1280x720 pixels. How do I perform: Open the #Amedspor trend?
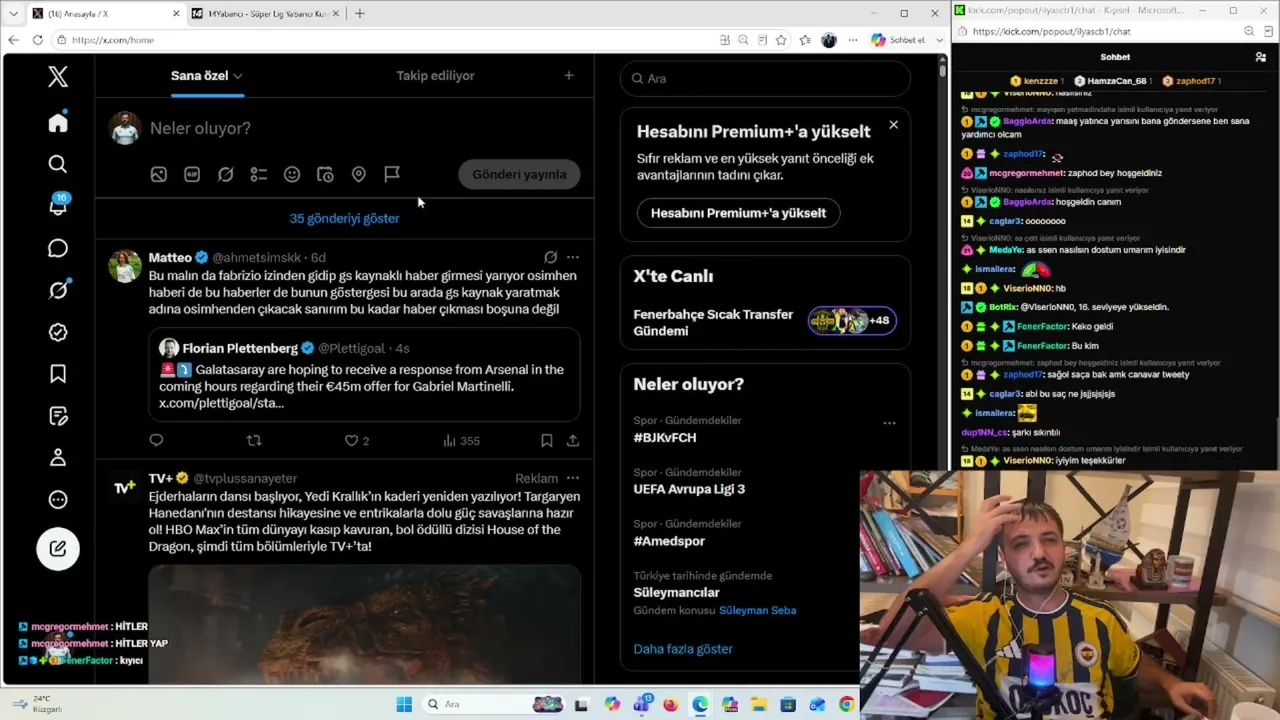669,541
